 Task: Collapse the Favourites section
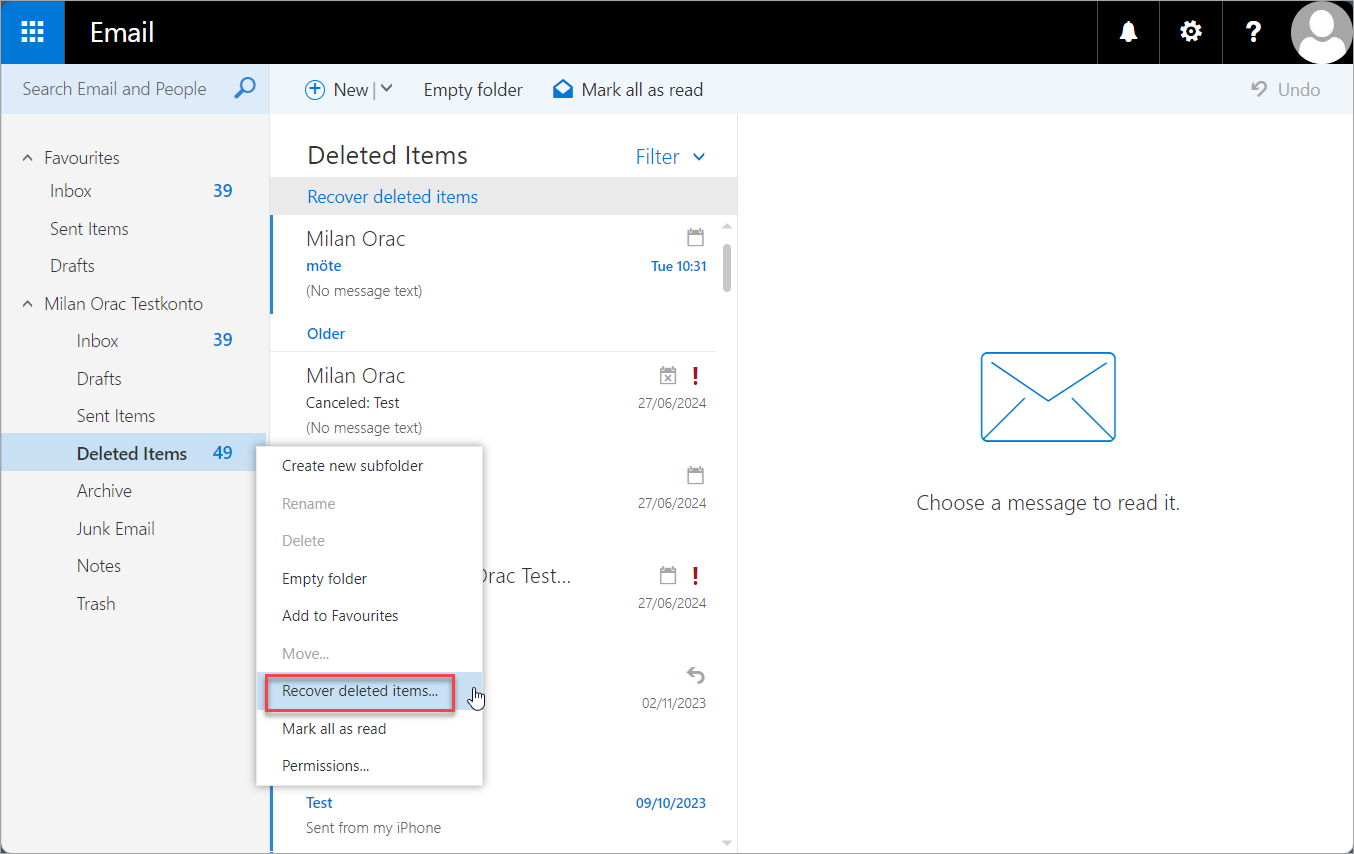[28, 158]
